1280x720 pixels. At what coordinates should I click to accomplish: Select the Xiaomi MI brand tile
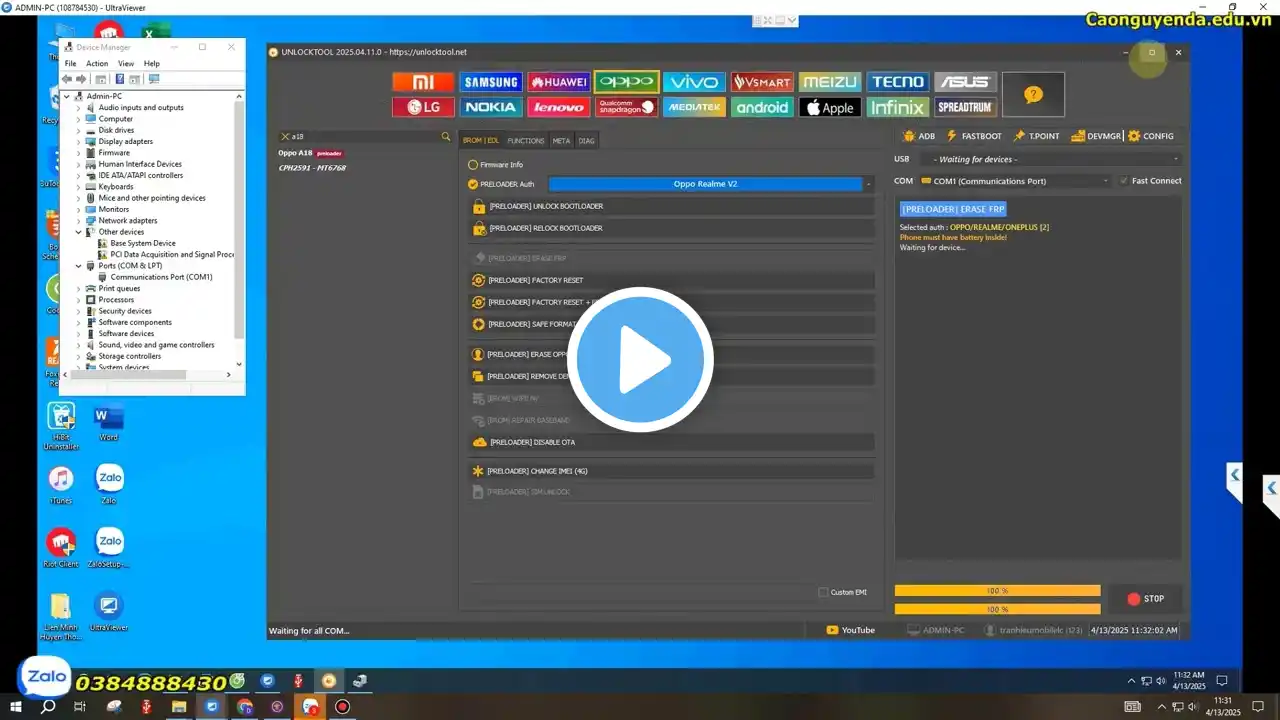[423, 82]
